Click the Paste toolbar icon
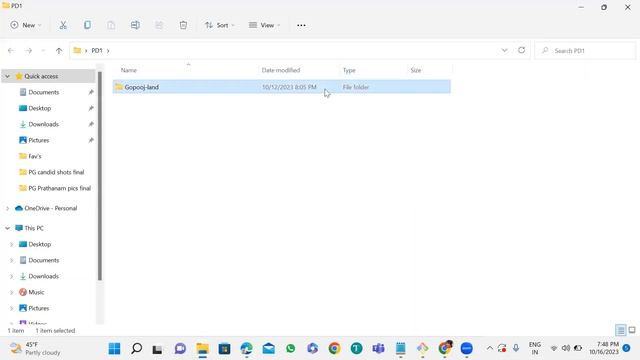Image resolution: width=640 pixels, height=360 pixels. point(111,25)
